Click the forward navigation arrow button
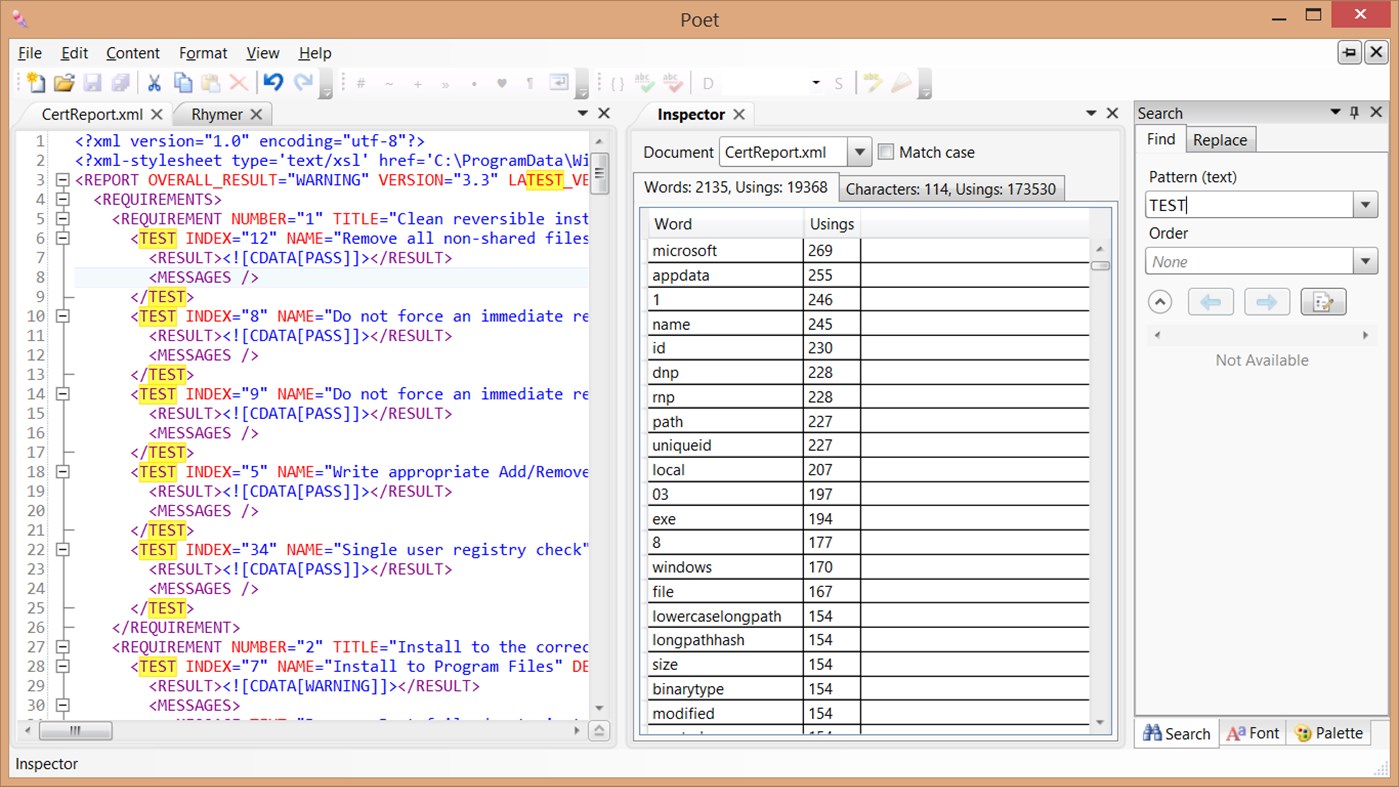The image size is (1399, 787). (1266, 301)
